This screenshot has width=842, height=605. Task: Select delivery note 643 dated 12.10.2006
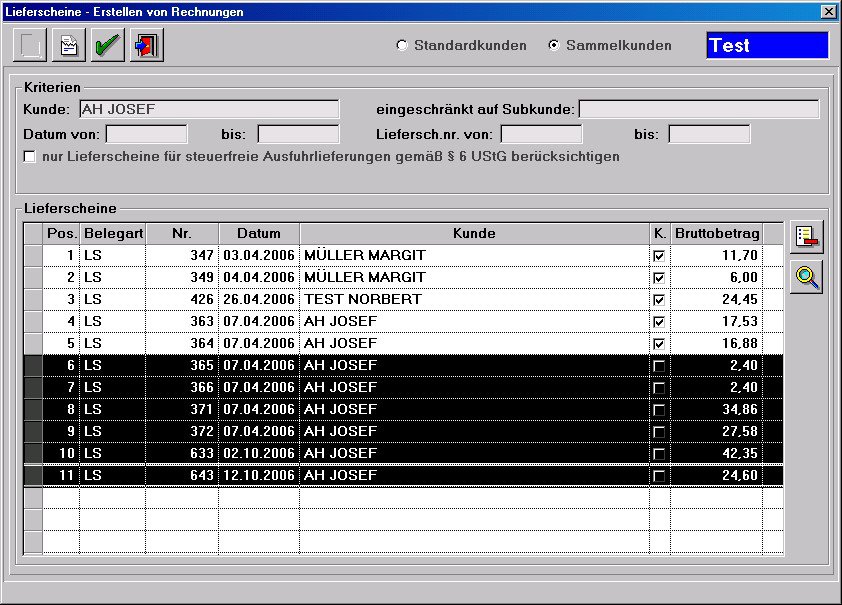(400, 475)
